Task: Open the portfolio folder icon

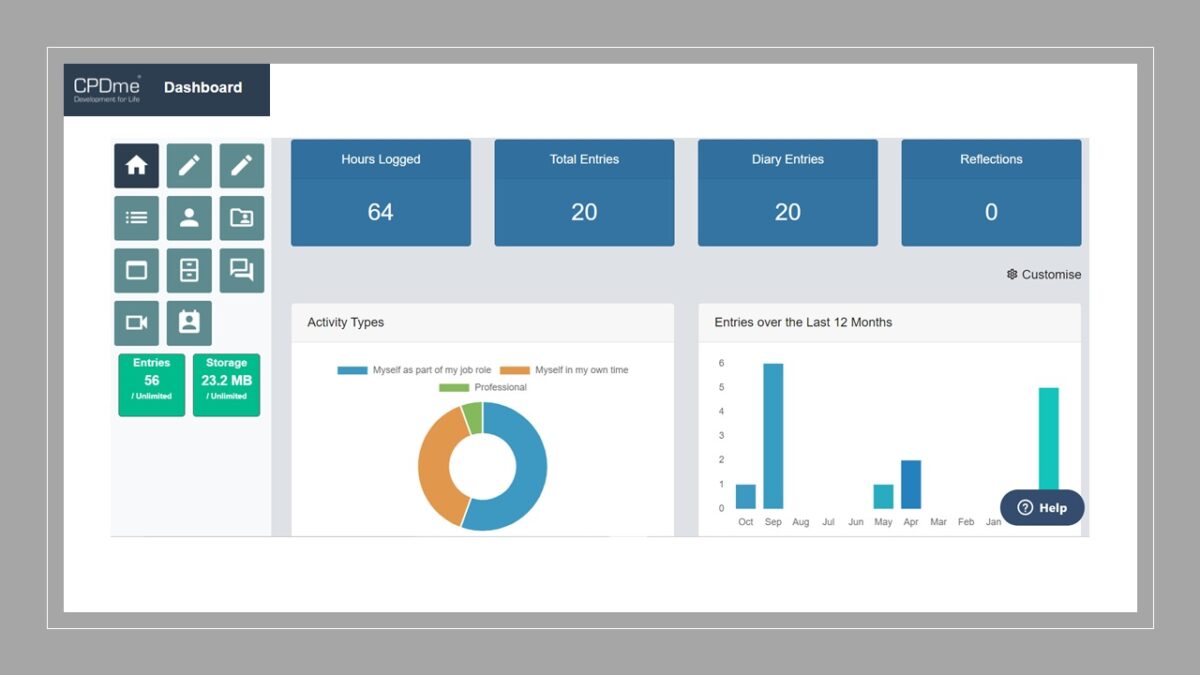Action: [x=241, y=218]
